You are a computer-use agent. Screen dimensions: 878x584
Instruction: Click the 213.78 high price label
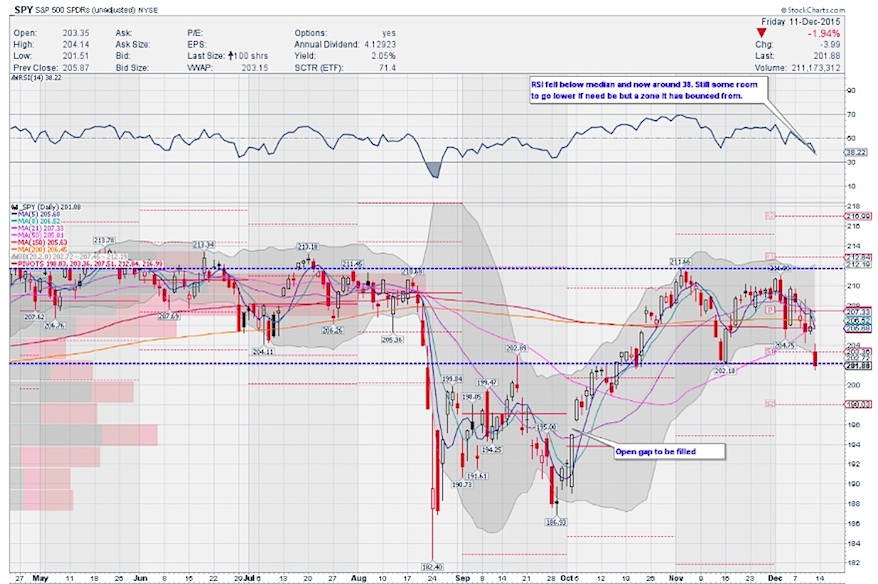pos(104,240)
